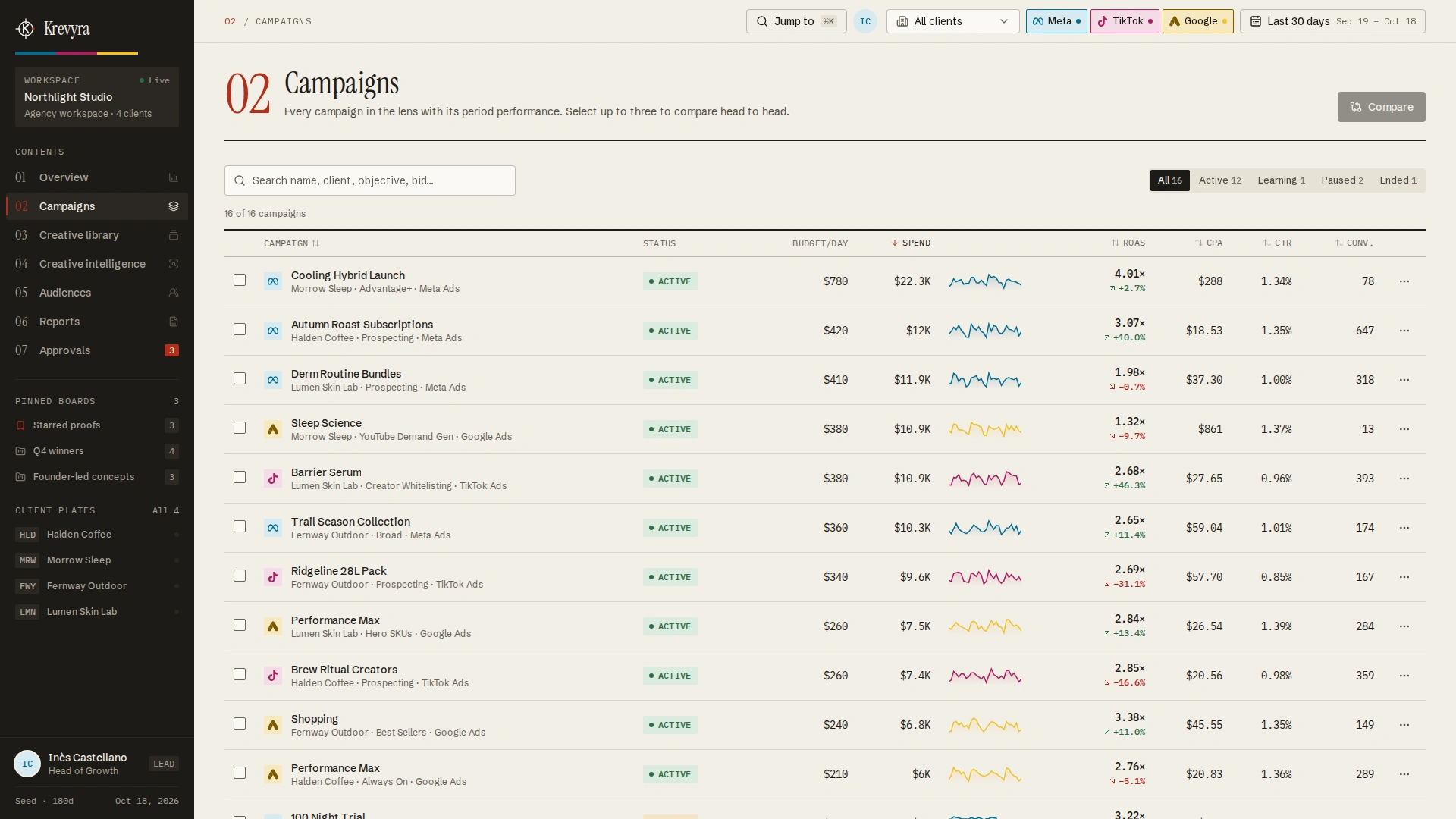Screen dimensions: 1456x819
Task: Open the more menu for Trail Season Collection
Action: [x=1404, y=528]
